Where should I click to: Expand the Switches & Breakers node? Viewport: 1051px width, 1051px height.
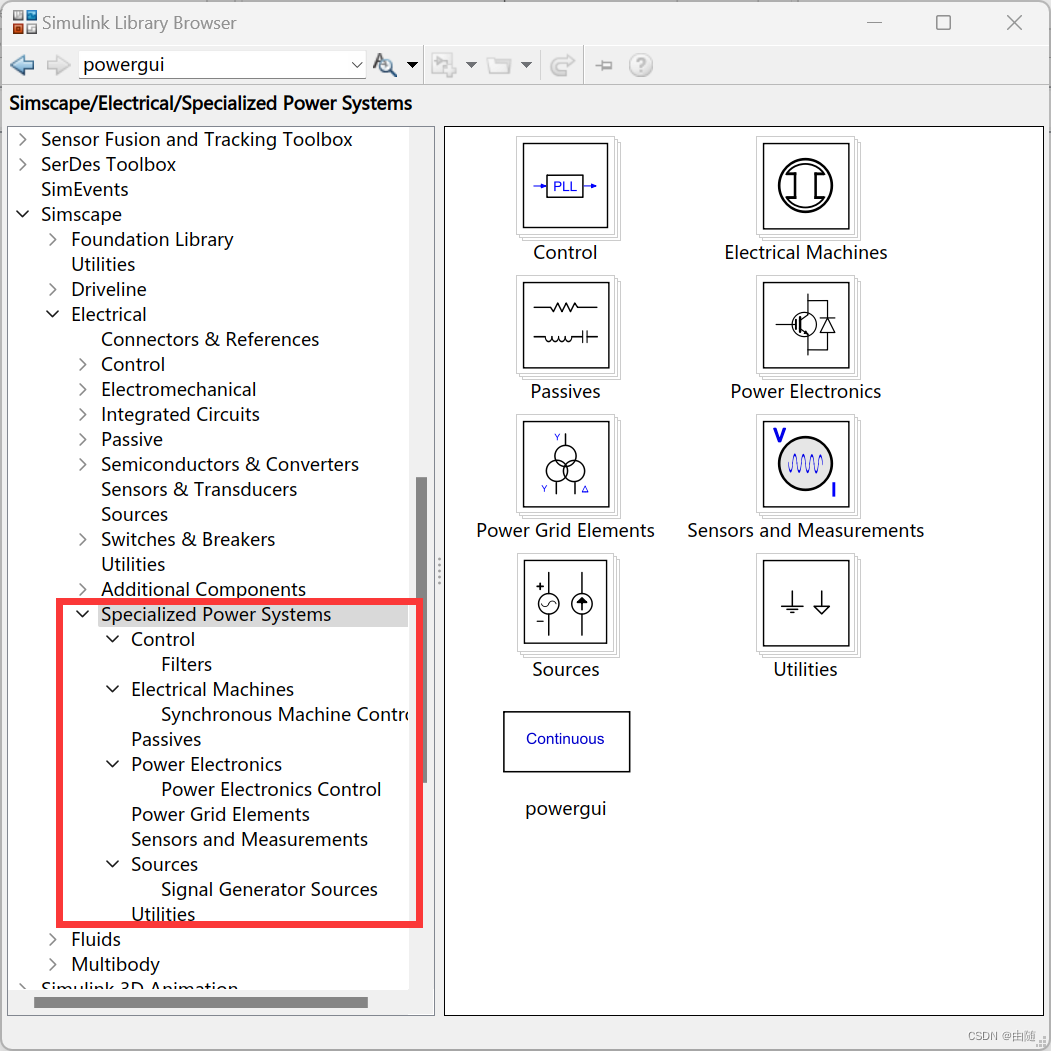coord(83,540)
